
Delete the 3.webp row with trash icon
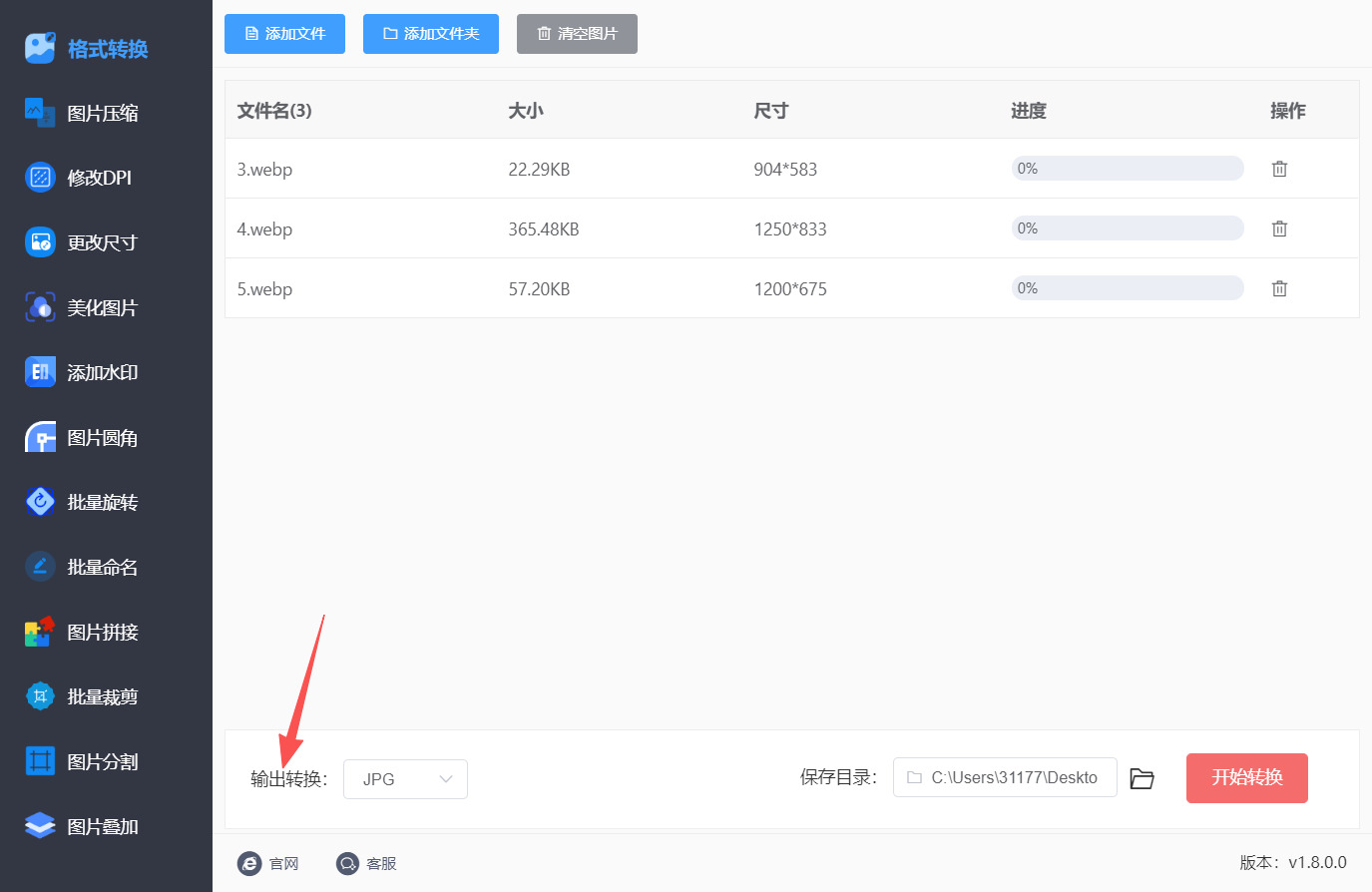(1279, 169)
